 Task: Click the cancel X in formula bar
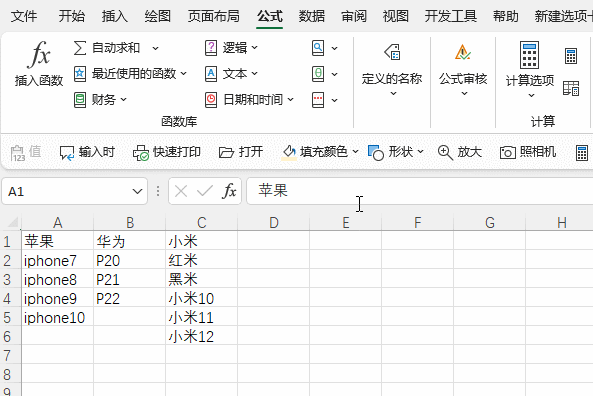pos(181,191)
